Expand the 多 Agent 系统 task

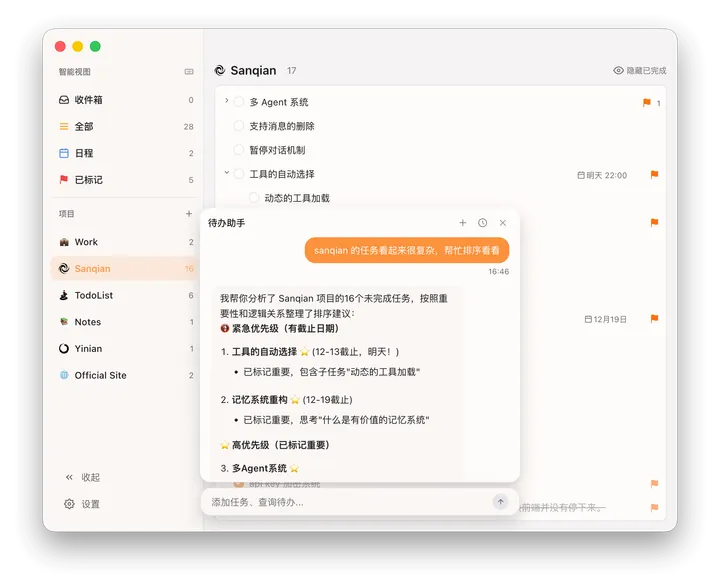(226, 101)
